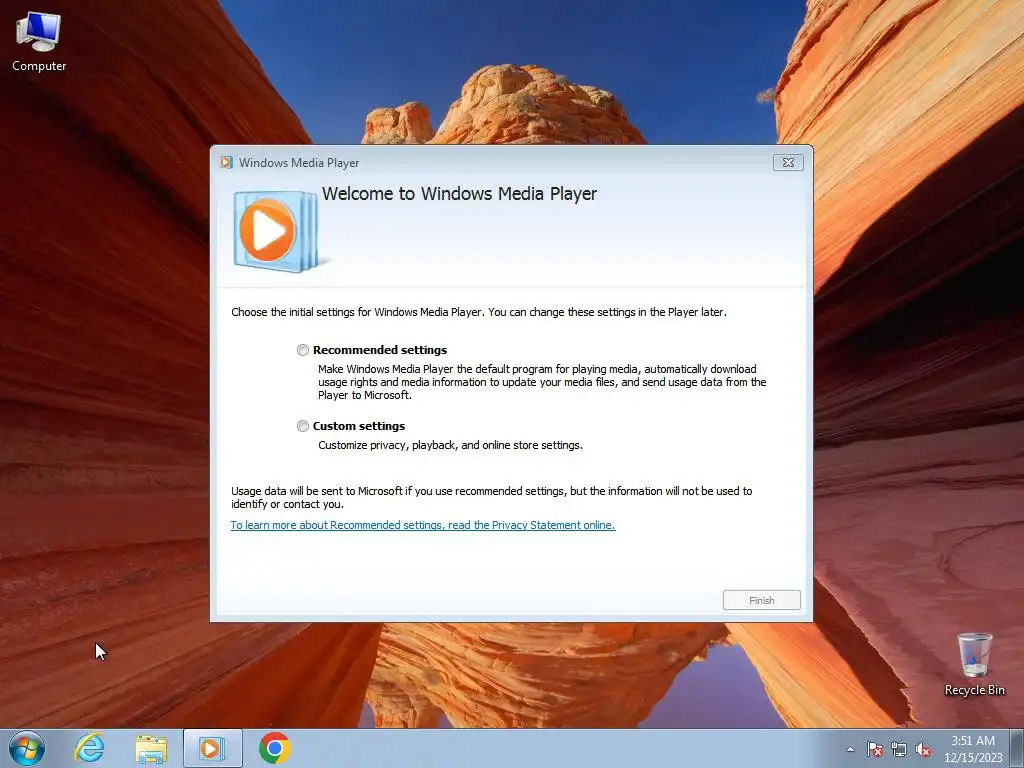Open Windows Explorer folder in taskbar
1024x768 pixels.
tap(151, 748)
